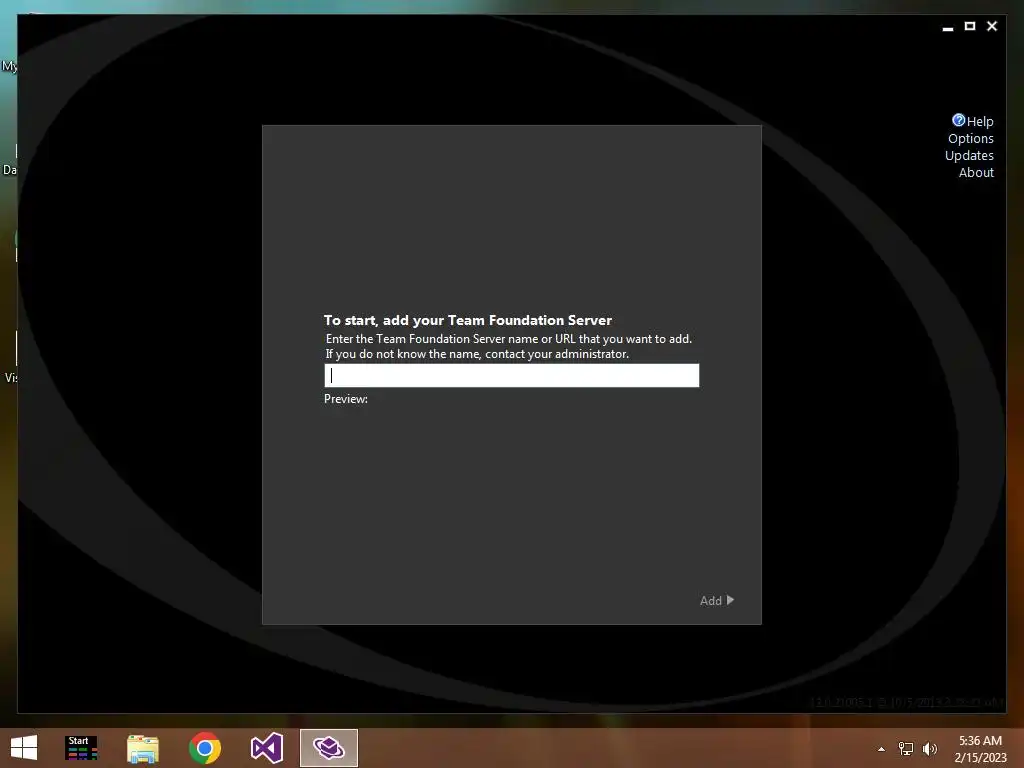Image resolution: width=1024 pixels, height=768 pixels.
Task: Open the Windows Start menu button
Action: tap(24, 748)
